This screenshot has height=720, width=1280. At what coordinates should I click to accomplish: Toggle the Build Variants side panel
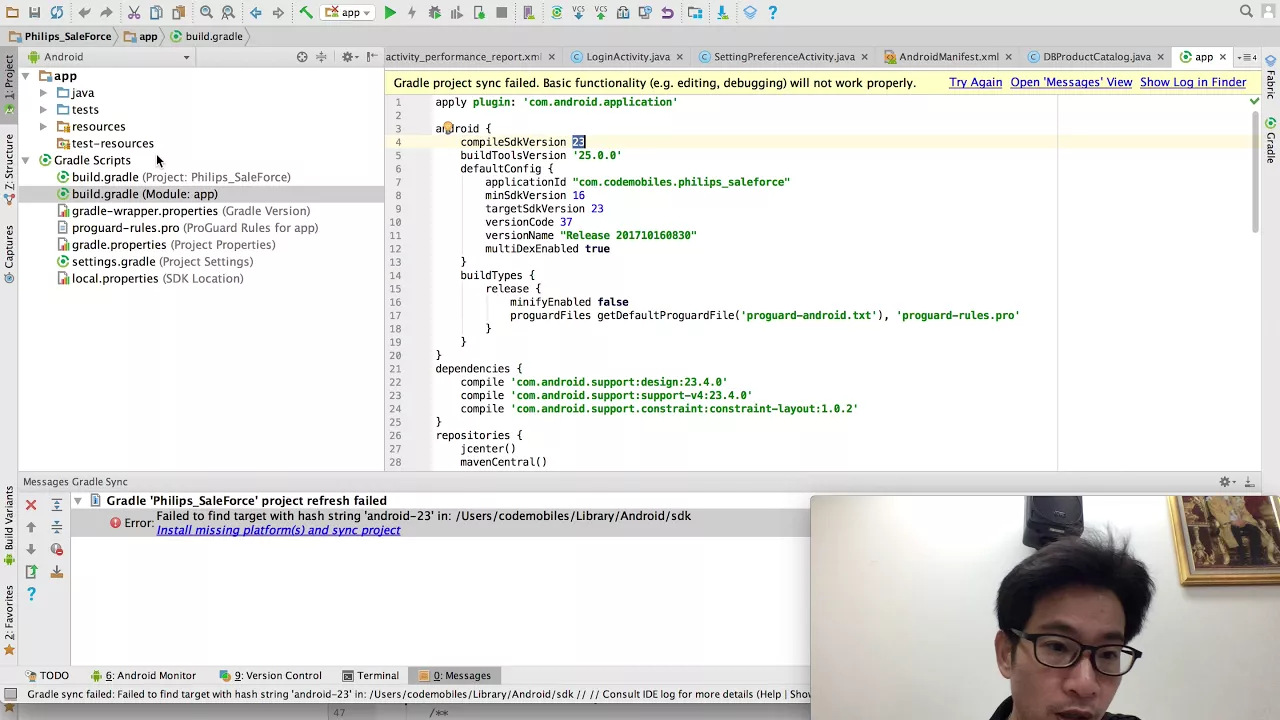click(9, 527)
